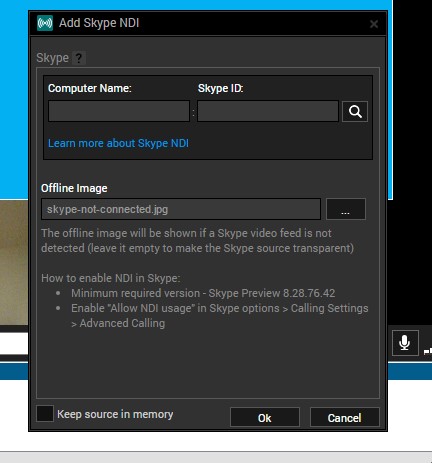This screenshot has height=463, width=432.
Task: Open the Learn more about Skype NDI link
Action: point(118,143)
